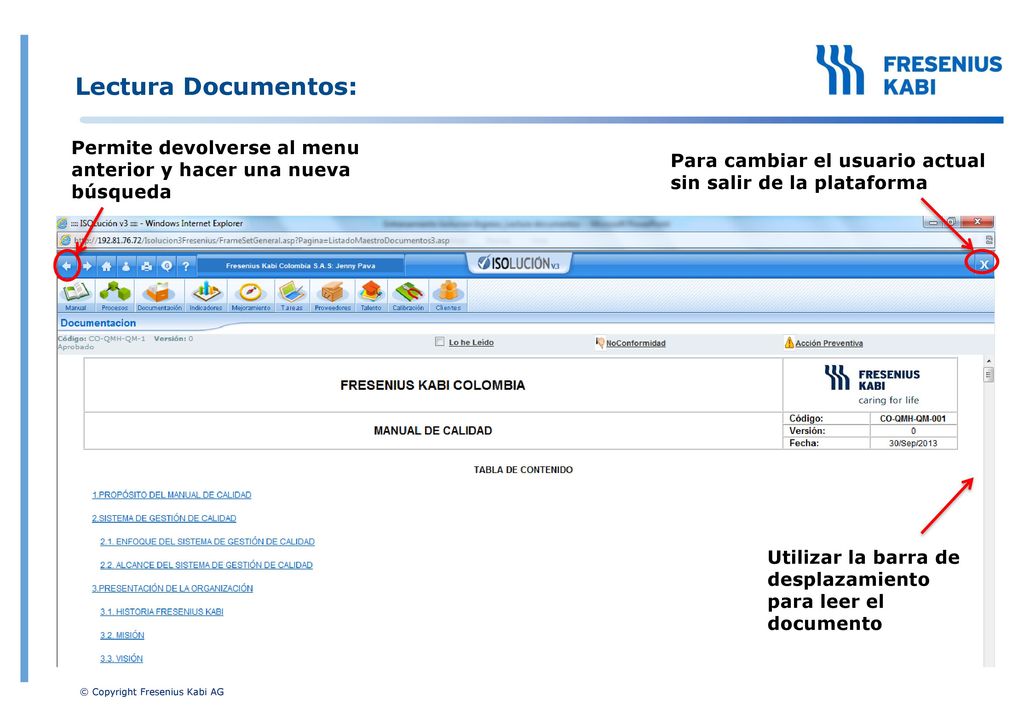Open the Tareas module
The height and width of the screenshot is (709, 1024).
point(292,296)
